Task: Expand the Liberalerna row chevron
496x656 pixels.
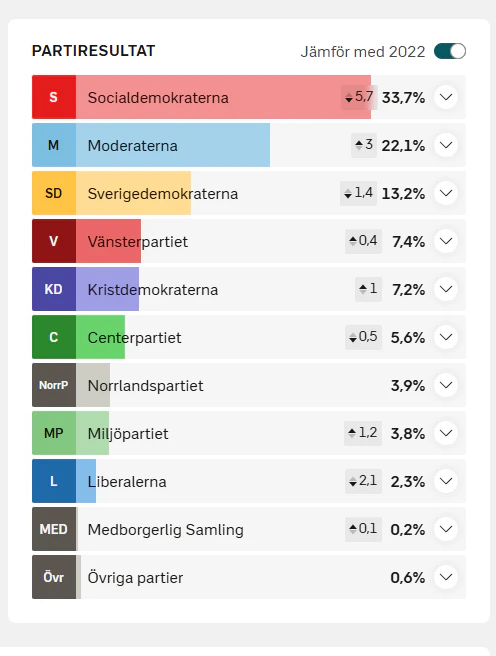Action: coord(446,481)
